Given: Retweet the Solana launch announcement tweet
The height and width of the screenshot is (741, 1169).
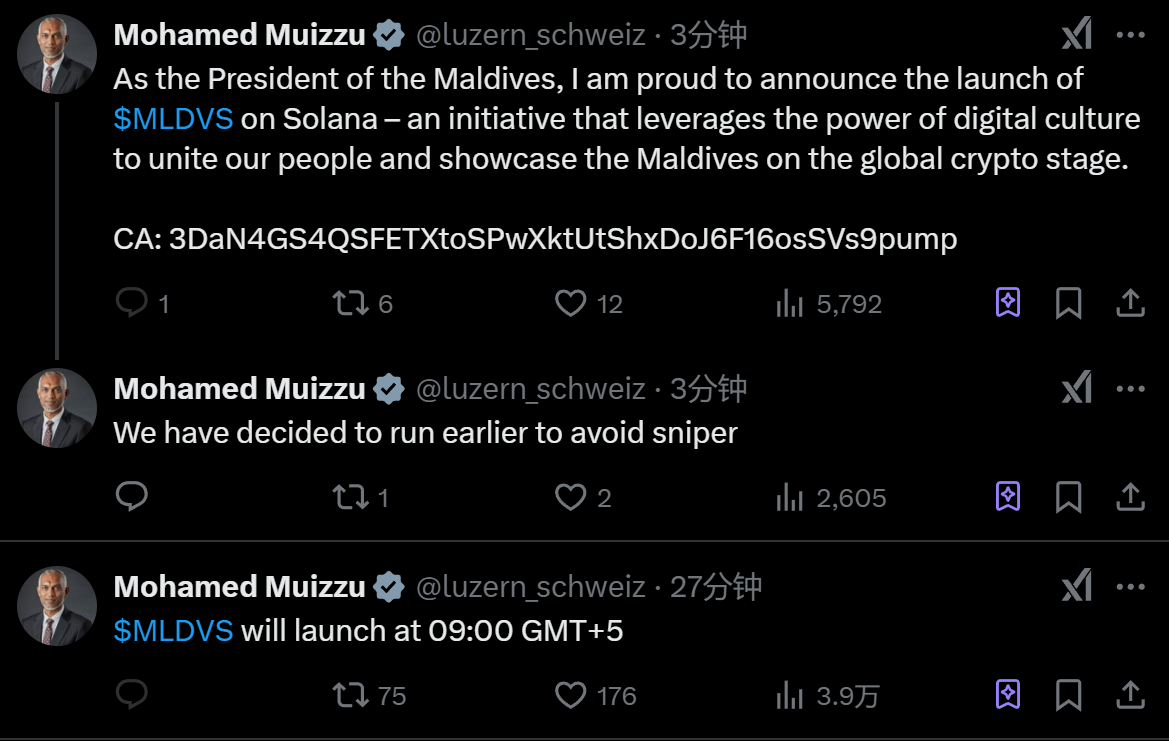Looking at the screenshot, I should click(x=350, y=303).
